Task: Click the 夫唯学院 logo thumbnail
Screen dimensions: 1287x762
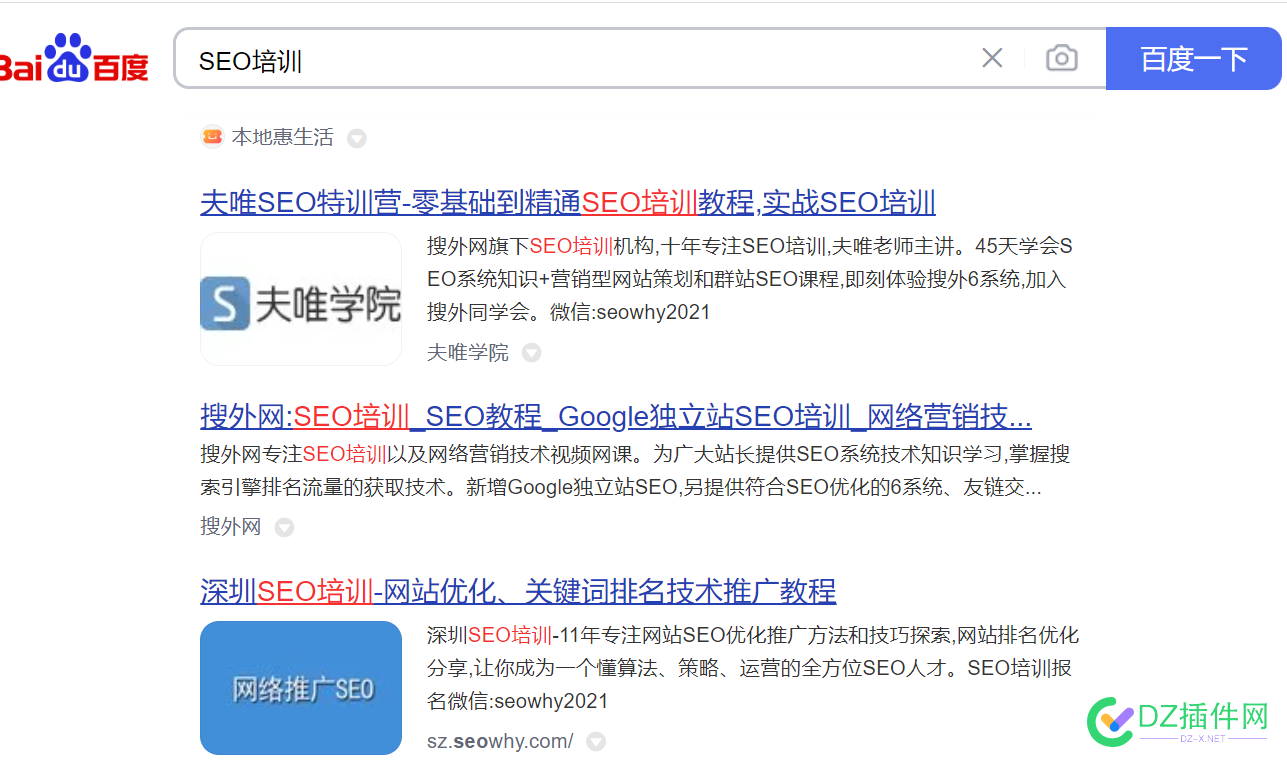Action: (x=301, y=299)
